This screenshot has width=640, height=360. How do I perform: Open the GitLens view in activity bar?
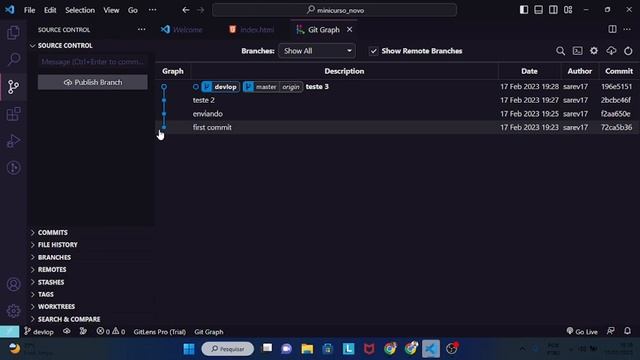pos(13,168)
